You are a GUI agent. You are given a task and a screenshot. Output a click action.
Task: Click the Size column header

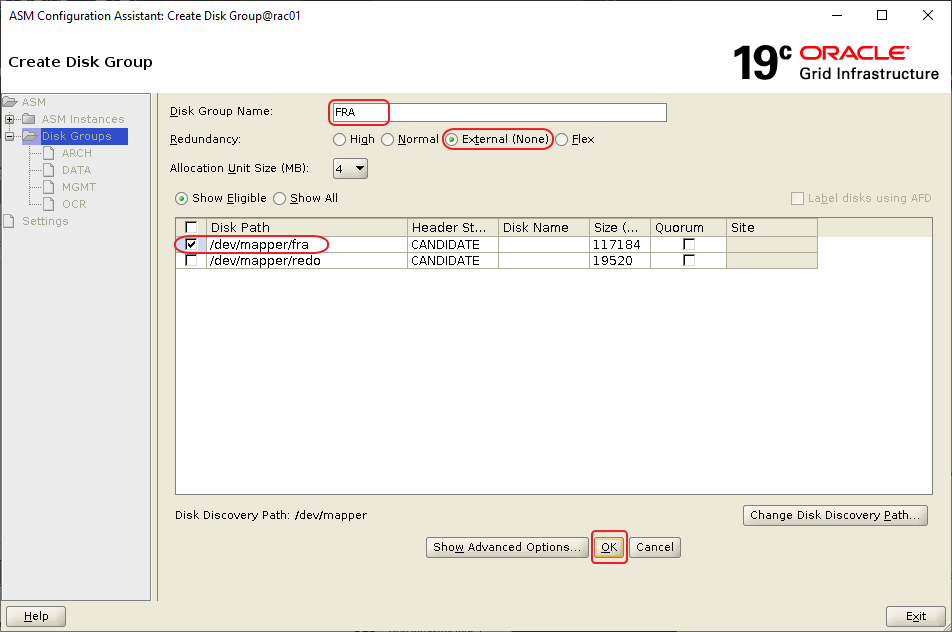coord(620,228)
